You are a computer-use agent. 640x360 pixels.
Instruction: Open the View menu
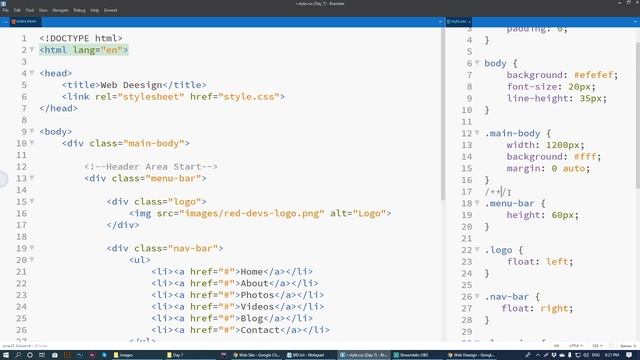click(x=43, y=10)
